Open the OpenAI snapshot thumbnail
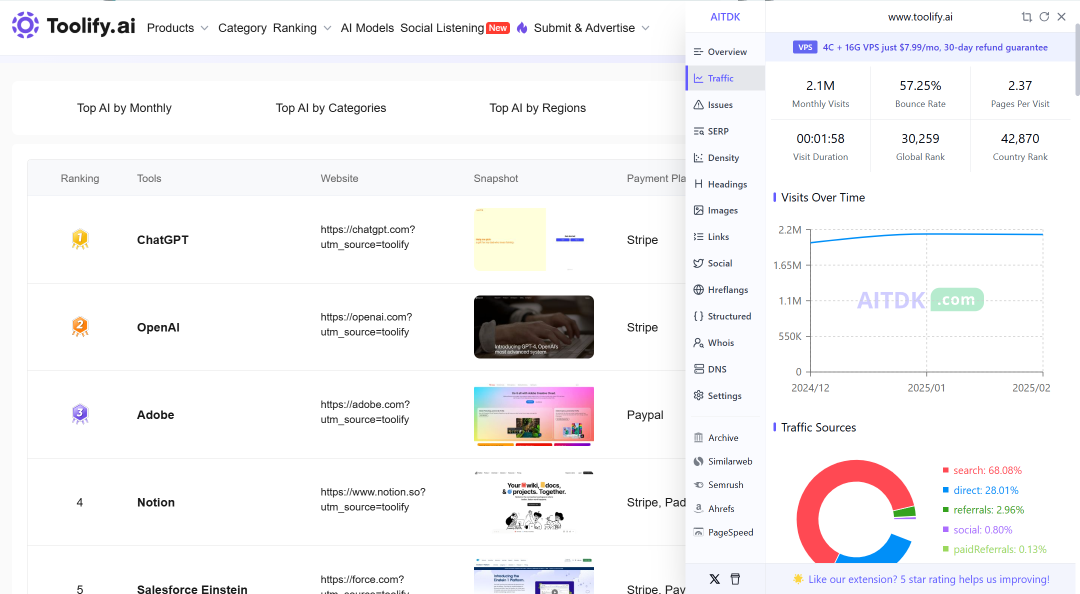The width and height of the screenshot is (1080, 594). [534, 327]
